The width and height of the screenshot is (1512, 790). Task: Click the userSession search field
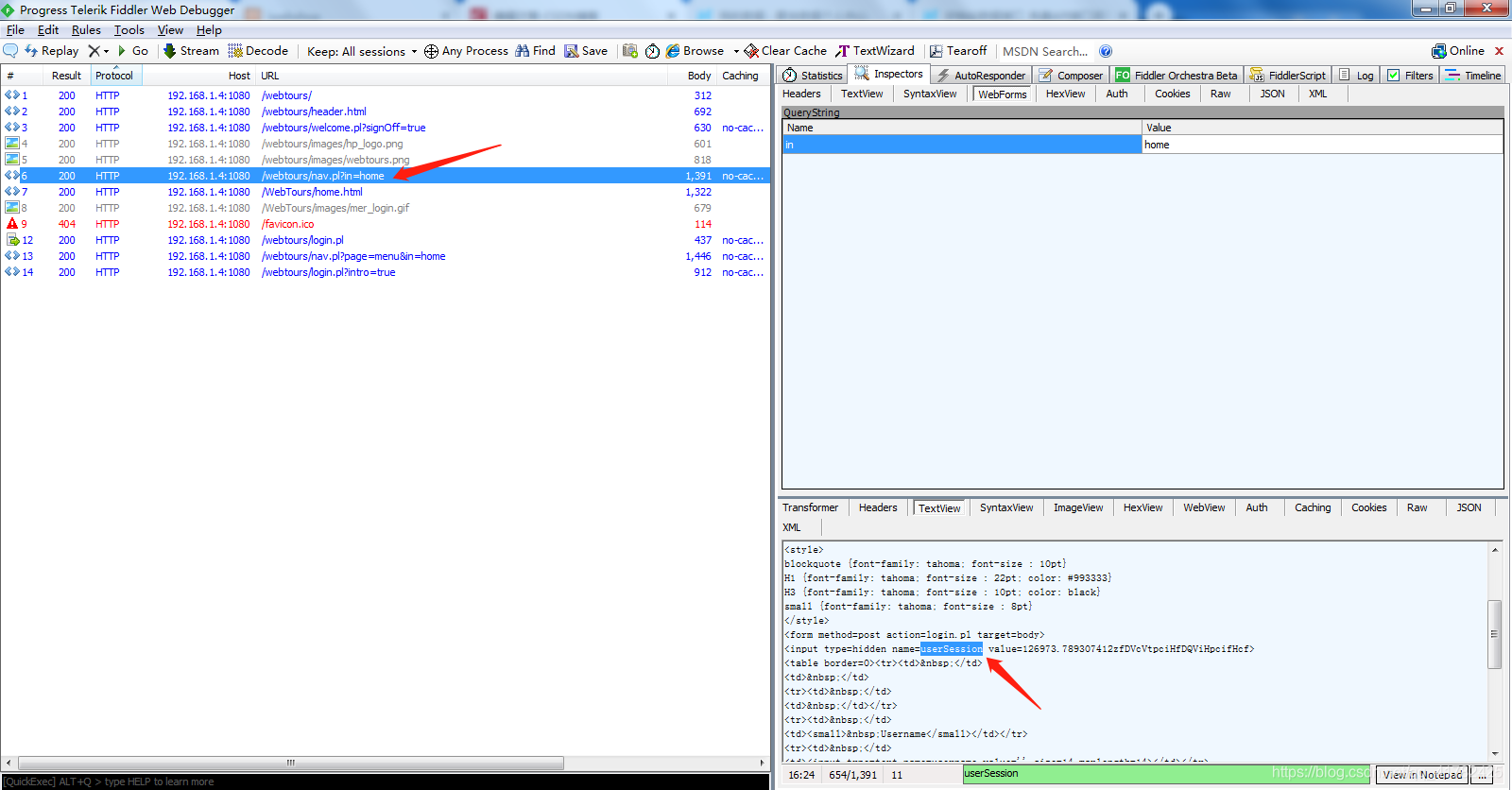pyautogui.click(x=1165, y=774)
